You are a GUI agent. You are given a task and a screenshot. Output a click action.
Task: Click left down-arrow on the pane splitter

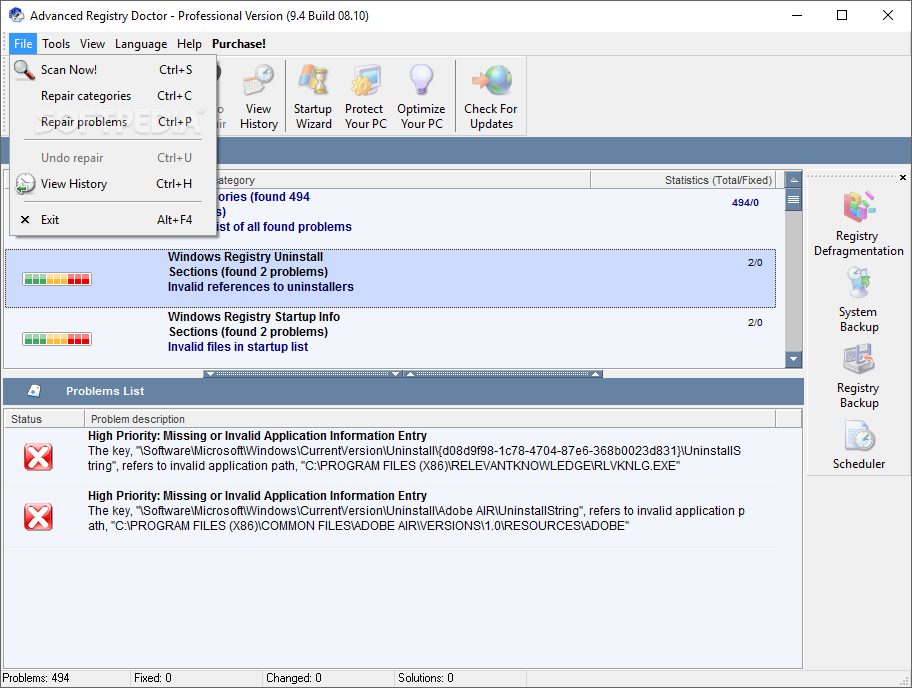[211, 373]
